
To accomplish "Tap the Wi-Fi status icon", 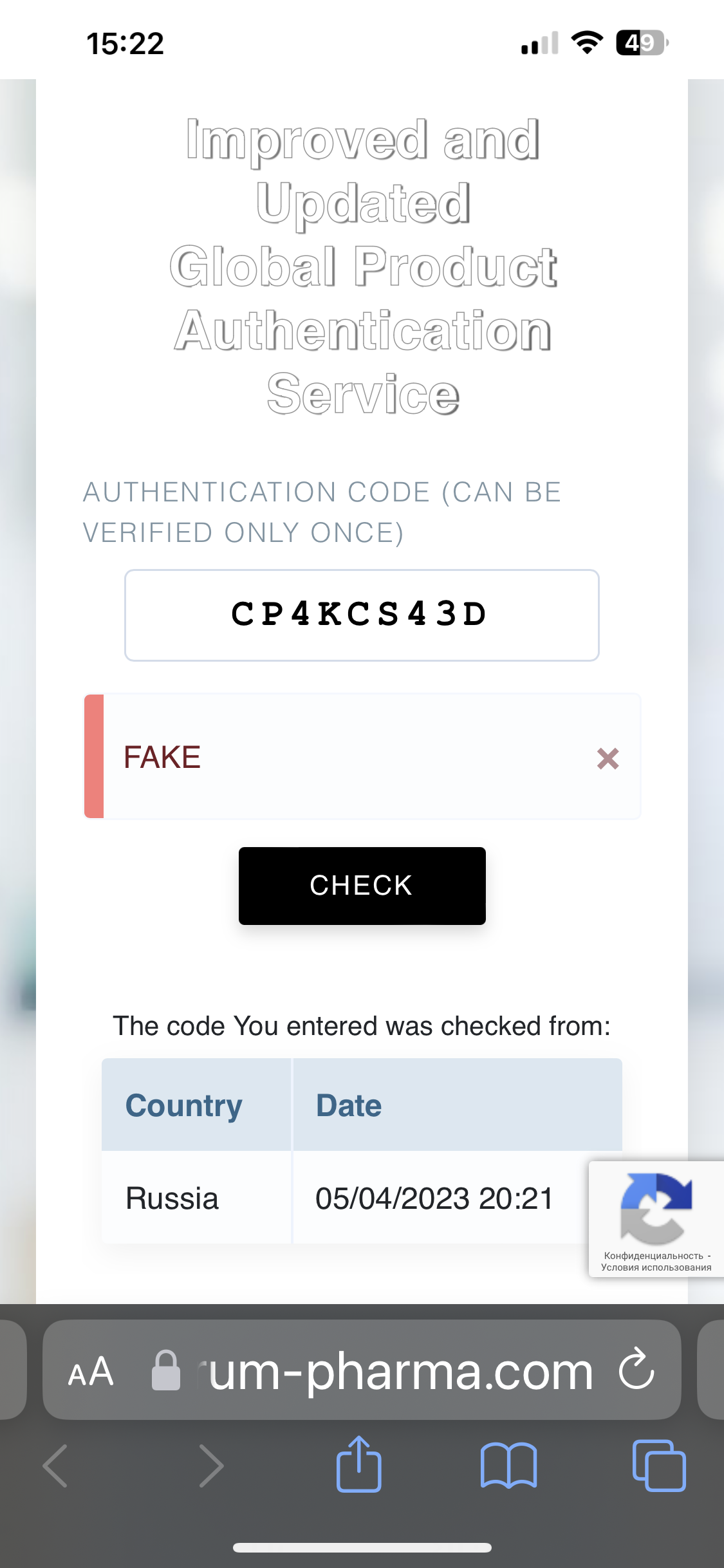I will (x=587, y=42).
